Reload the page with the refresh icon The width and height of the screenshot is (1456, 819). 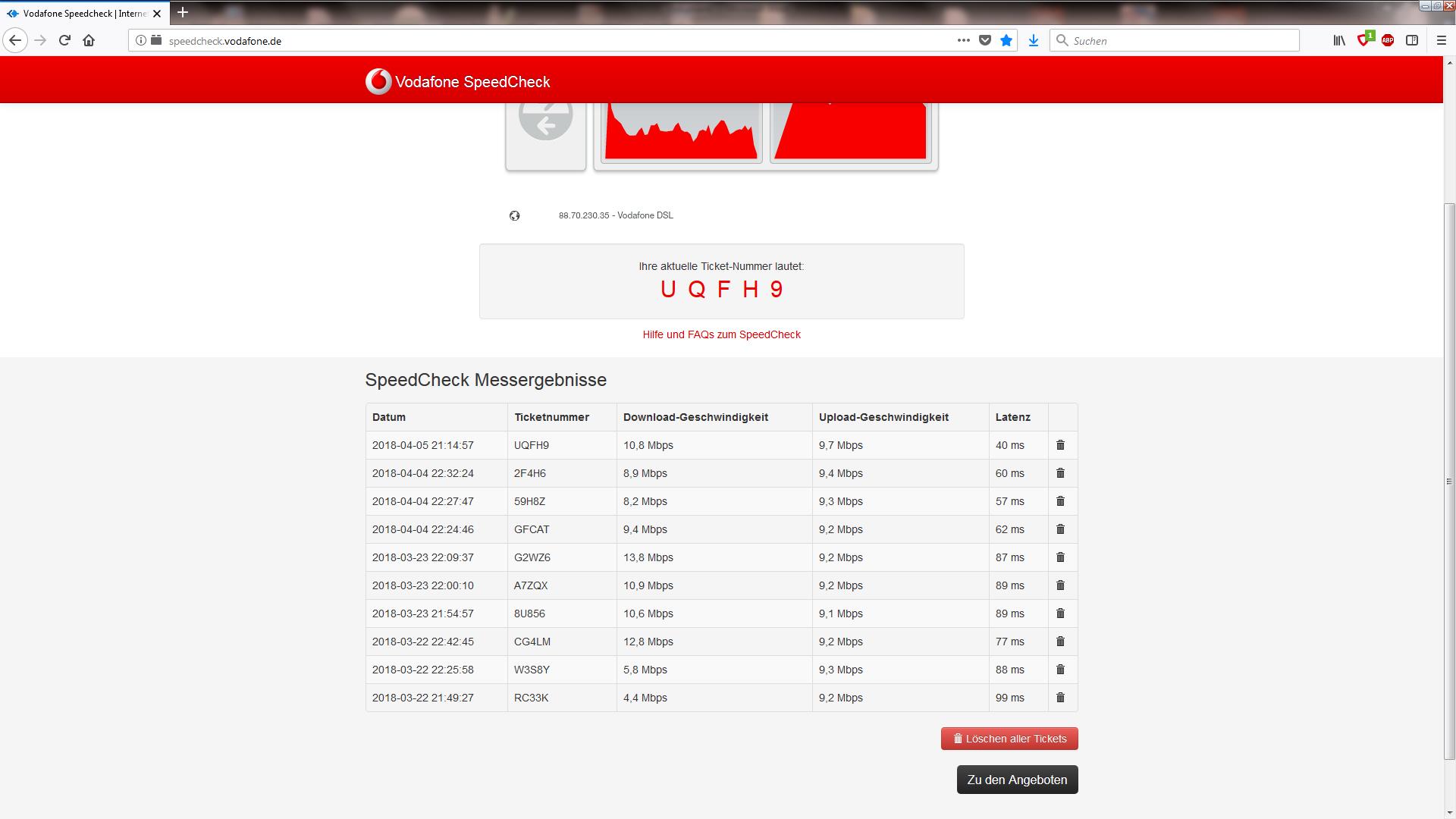64,41
